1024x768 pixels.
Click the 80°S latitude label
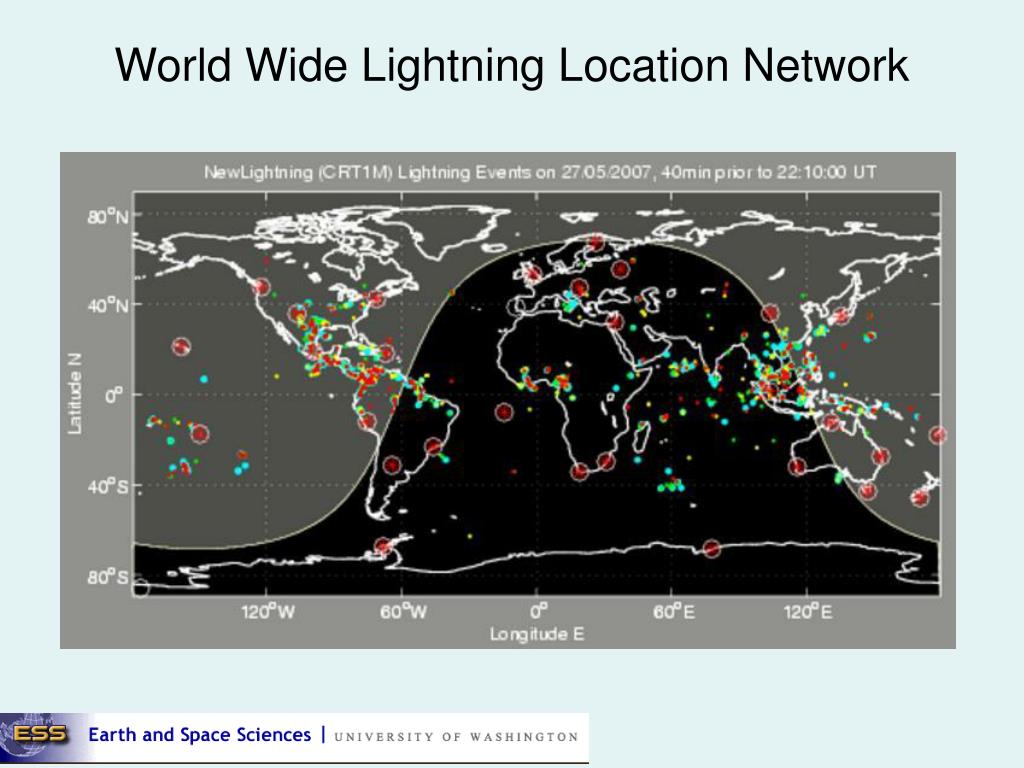point(108,577)
